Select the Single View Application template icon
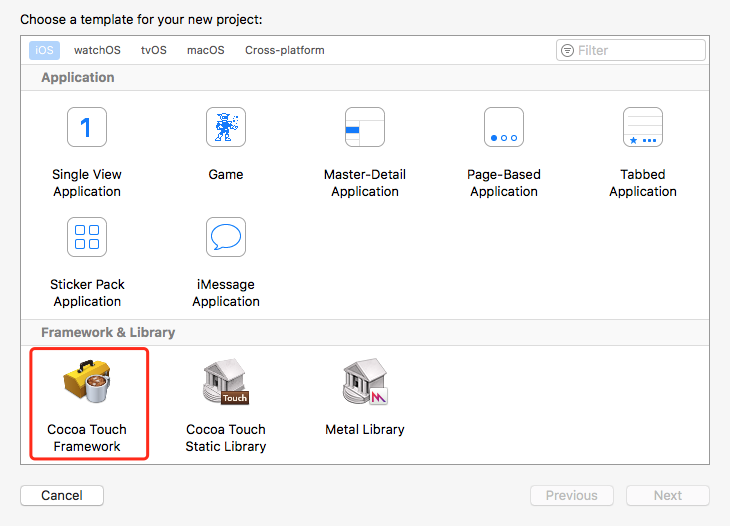730x526 pixels. [87, 127]
